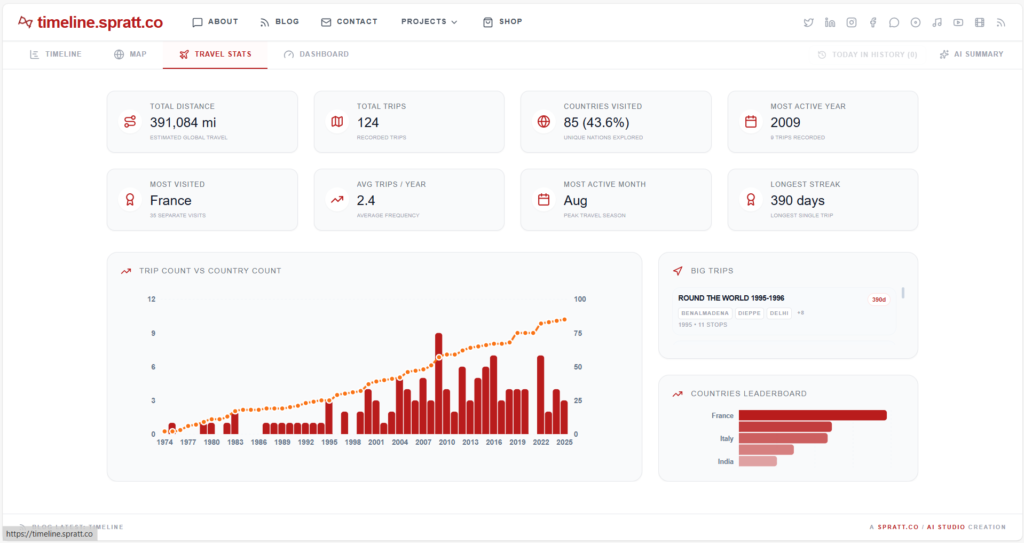Switch to the Timeline tab
Viewport: 1024px width, 543px height.
[x=56, y=54]
